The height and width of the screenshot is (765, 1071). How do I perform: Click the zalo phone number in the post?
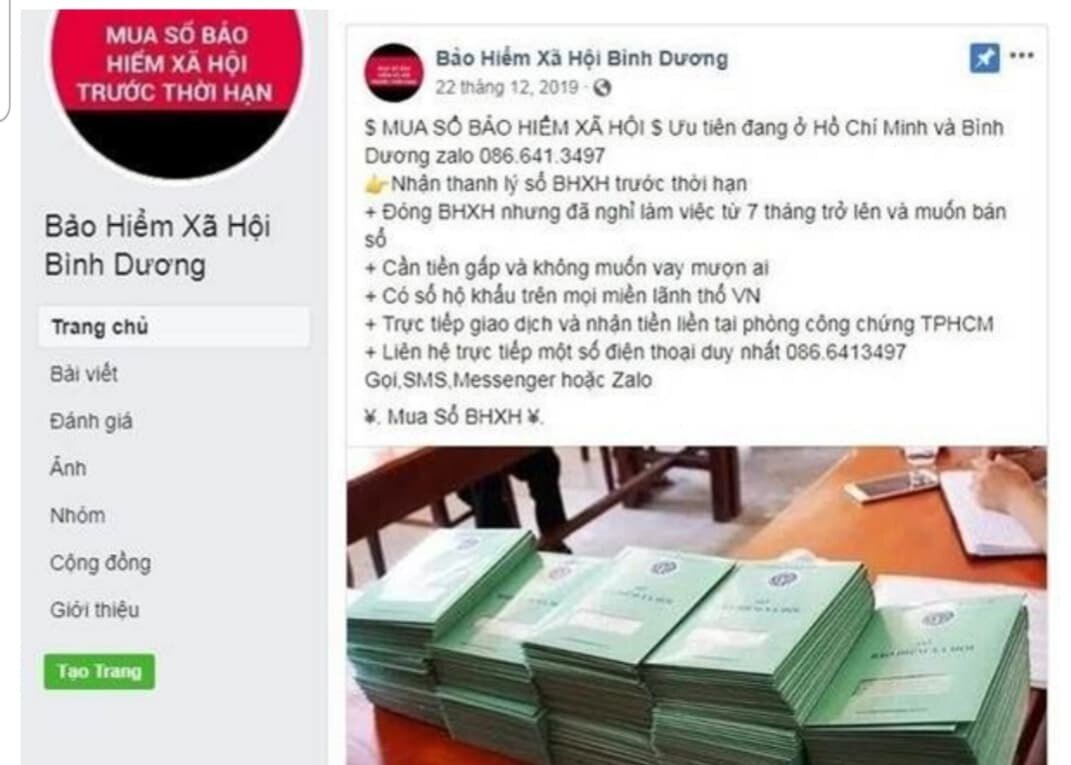pos(542,156)
